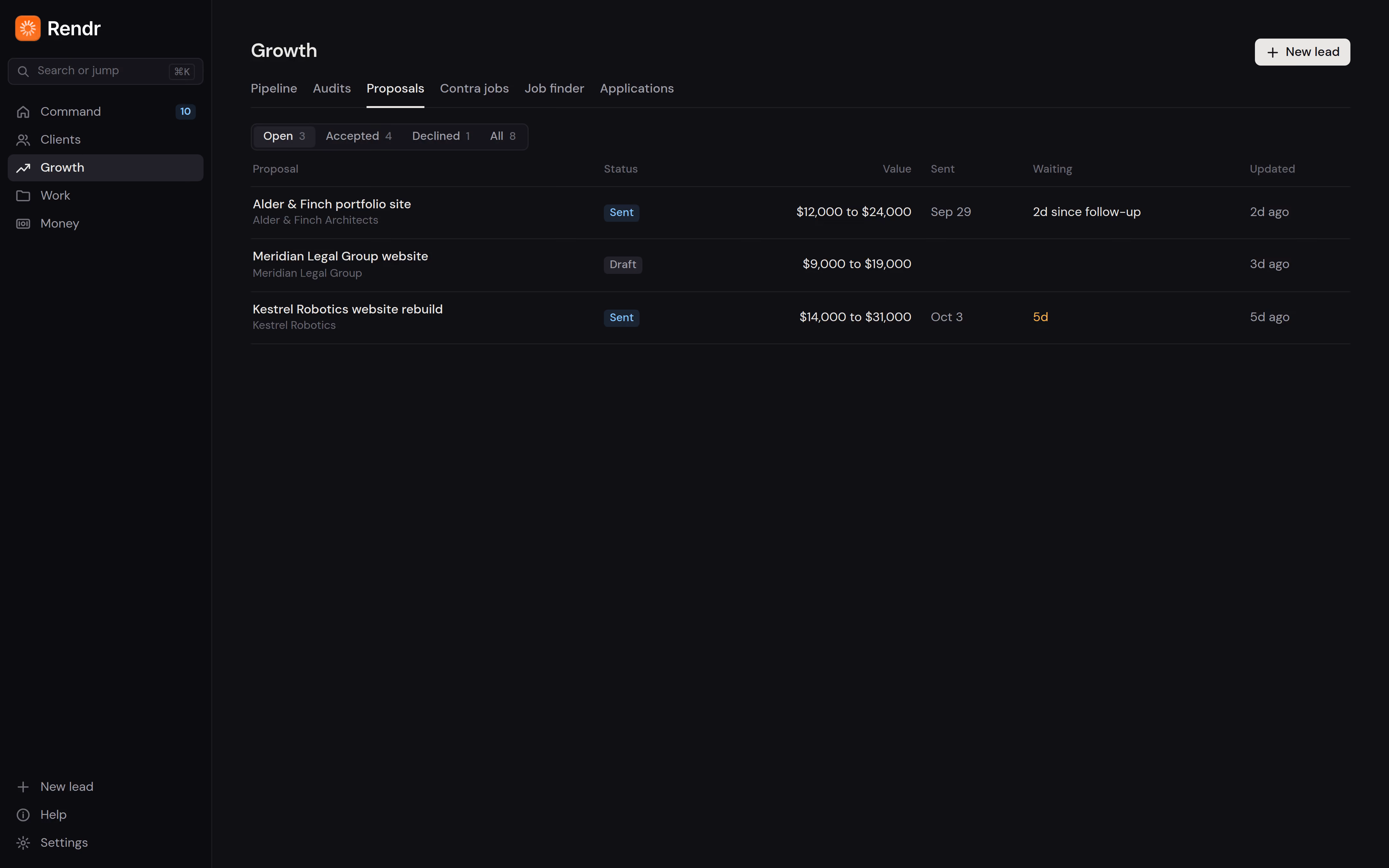The width and height of the screenshot is (1389, 868).
Task: Filter proposals by Accepted
Action: [x=359, y=137]
